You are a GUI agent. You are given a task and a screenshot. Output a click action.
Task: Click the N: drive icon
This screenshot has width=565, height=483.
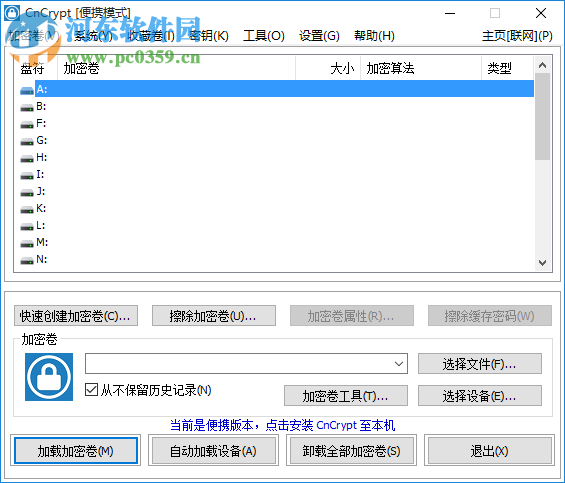pos(27,260)
